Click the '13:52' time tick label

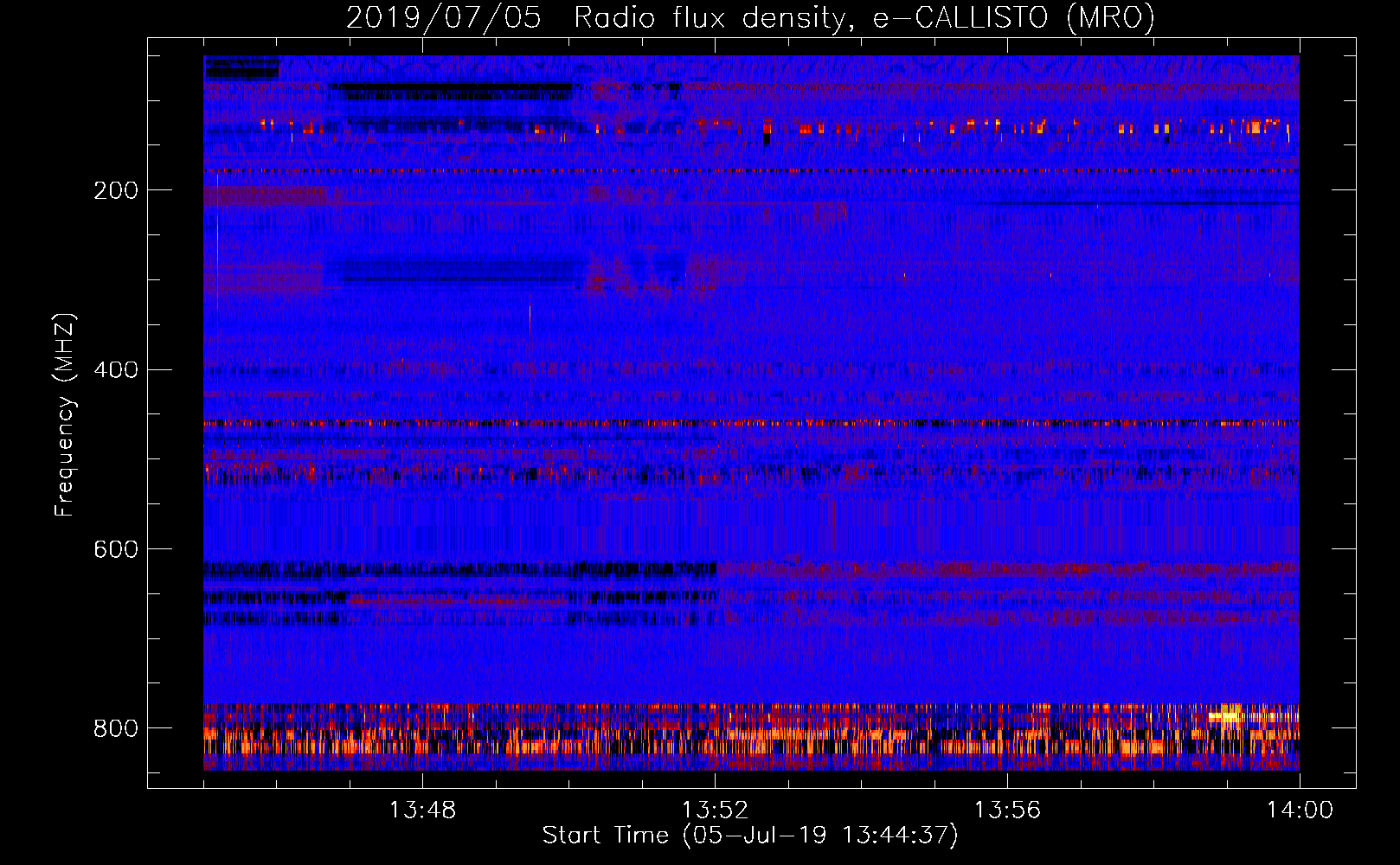point(715,811)
